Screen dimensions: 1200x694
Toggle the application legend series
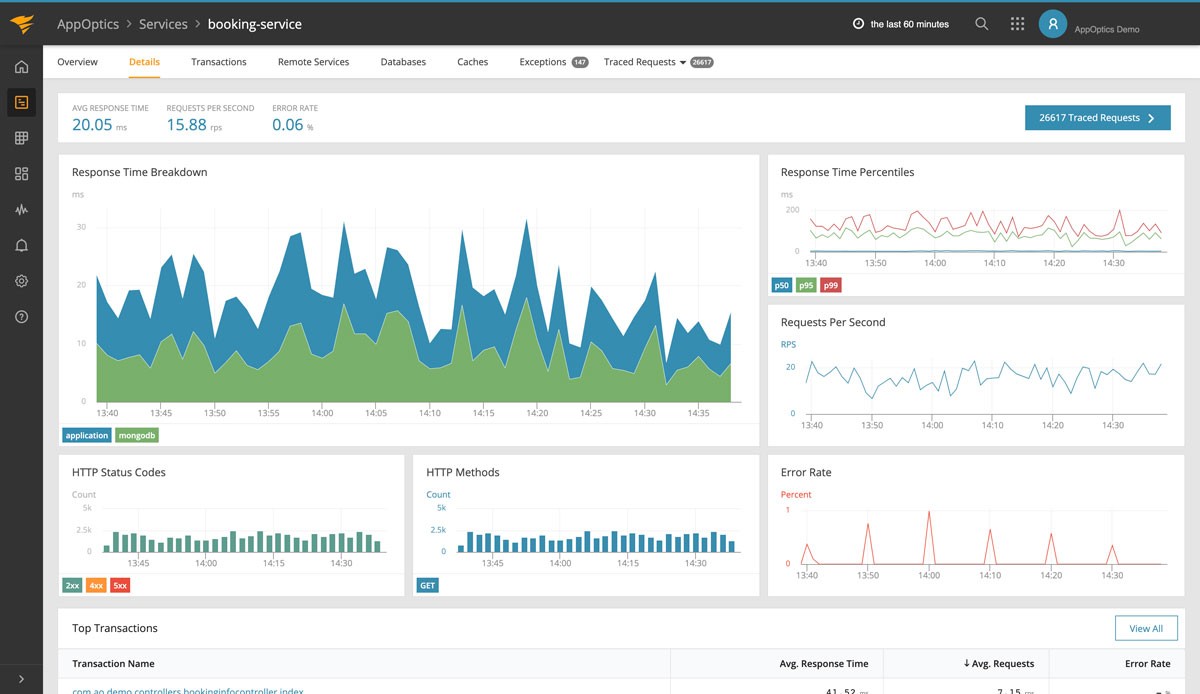point(87,435)
